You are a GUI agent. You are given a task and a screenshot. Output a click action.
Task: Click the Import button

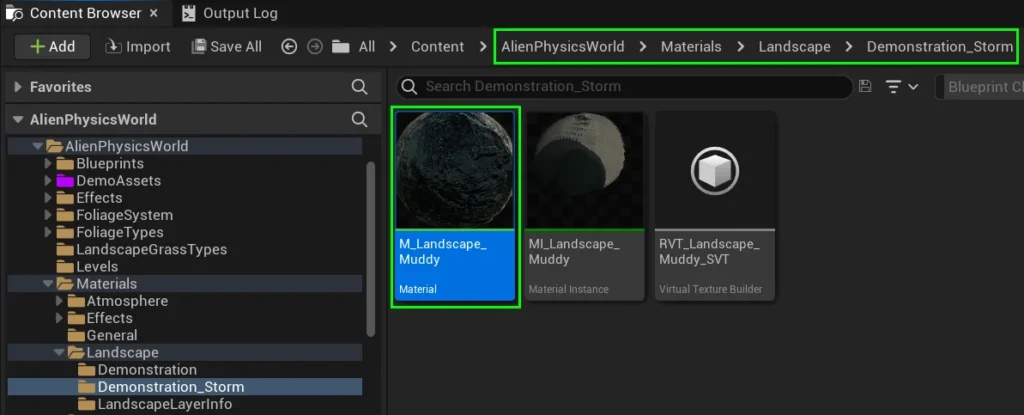[138, 47]
